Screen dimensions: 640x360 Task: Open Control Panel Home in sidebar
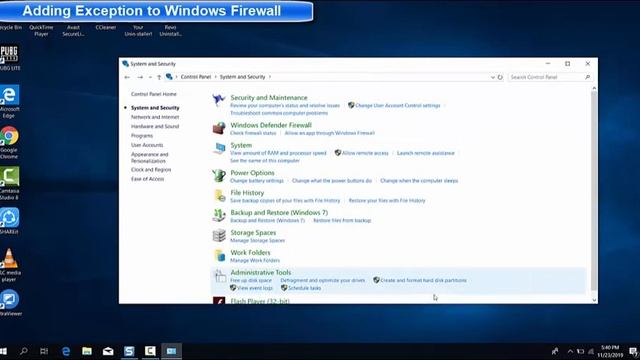pyautogui.click(x=154, y=94)
